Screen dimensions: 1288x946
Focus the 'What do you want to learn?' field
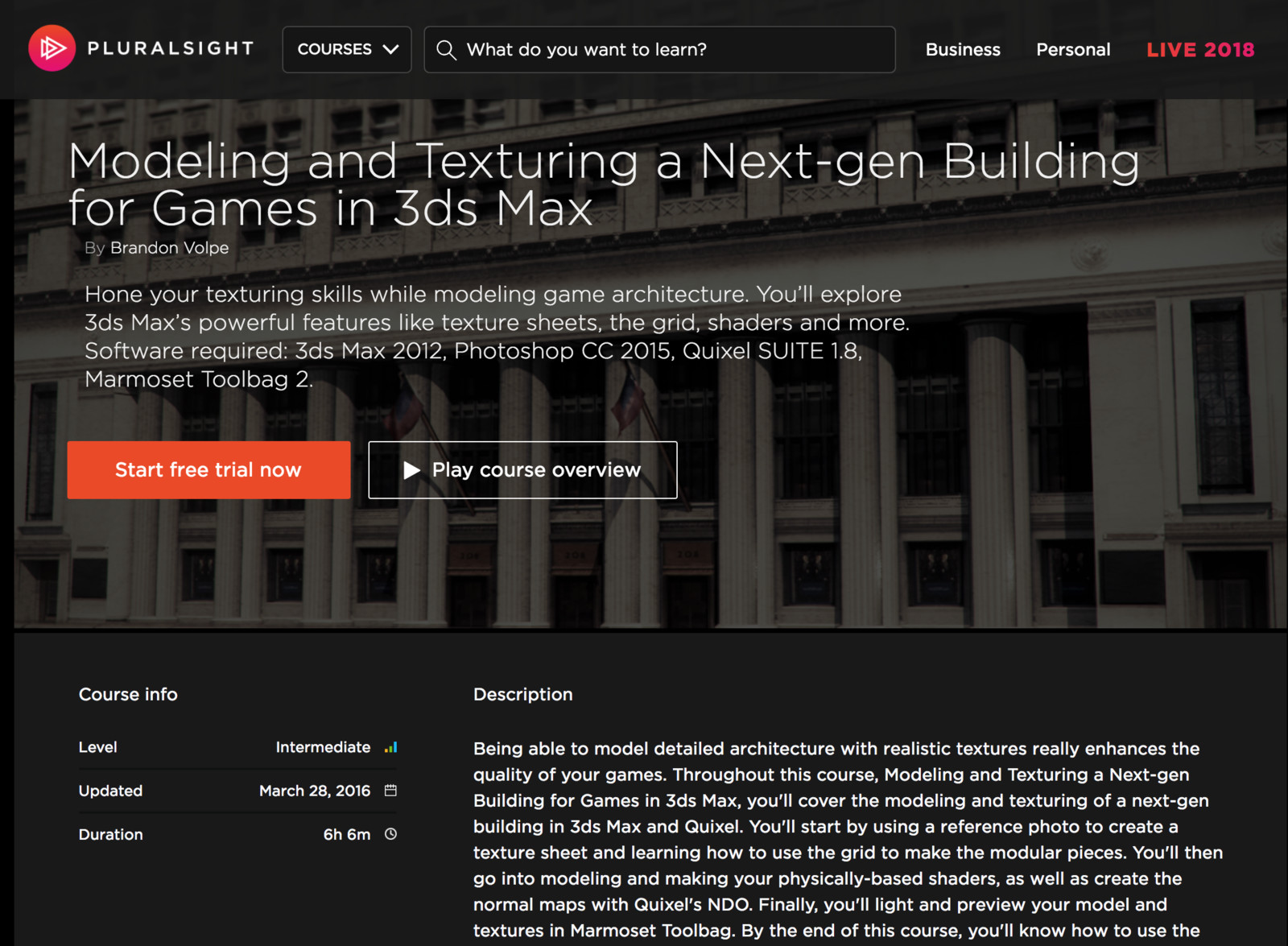pyautogui.click(x=659, y=49)
